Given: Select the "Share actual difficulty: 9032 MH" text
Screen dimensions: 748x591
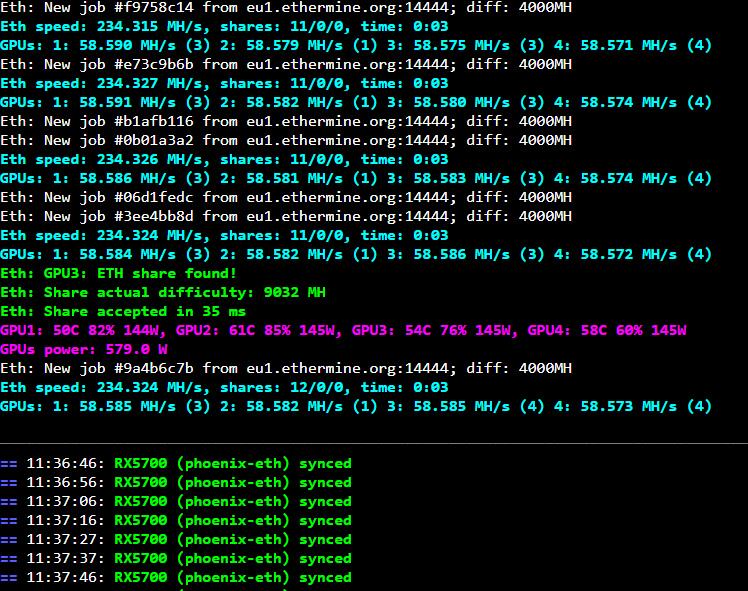Looking at the screenshot, I should tap(163, 292).
